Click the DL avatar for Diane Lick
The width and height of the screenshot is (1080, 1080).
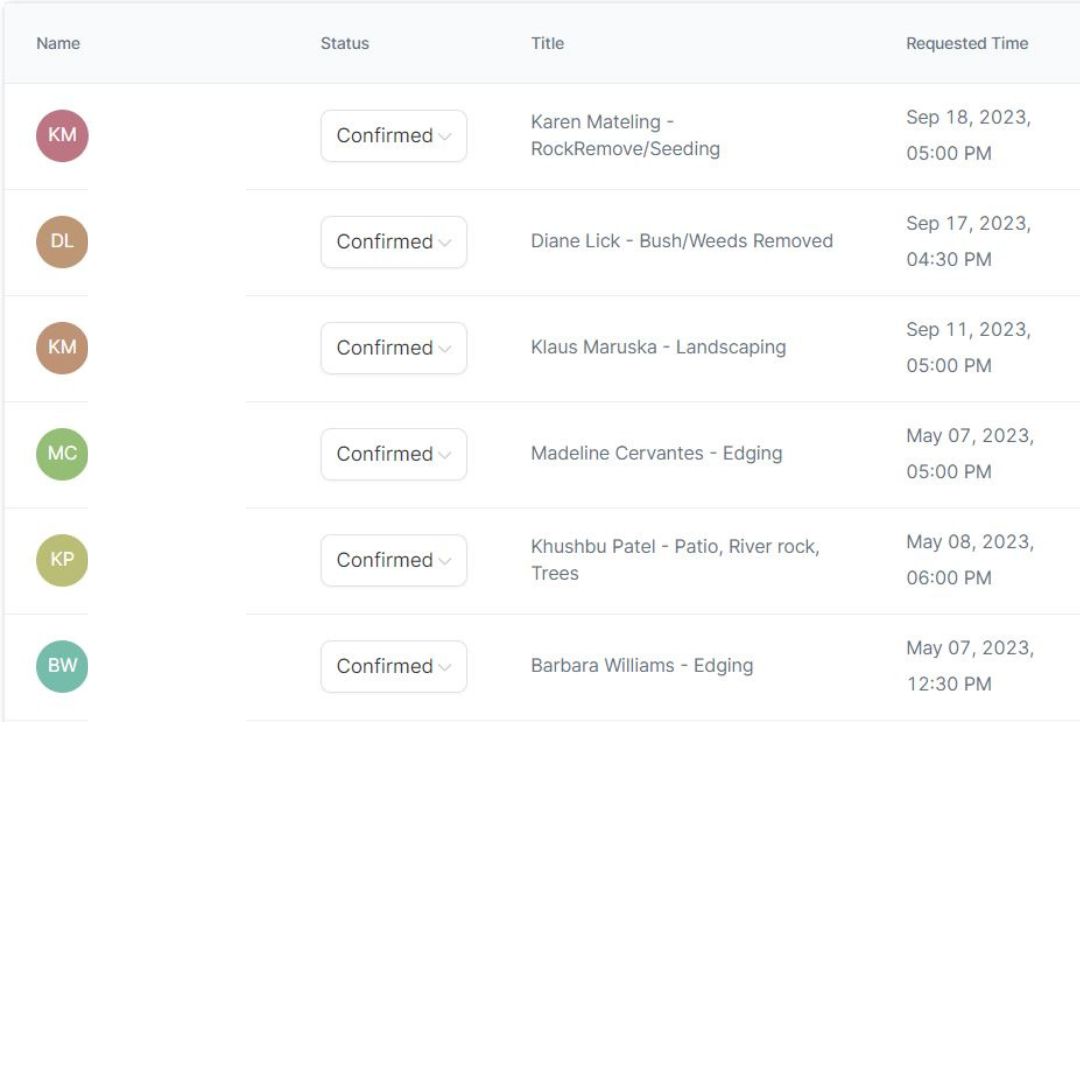click(x=62, y=242)
